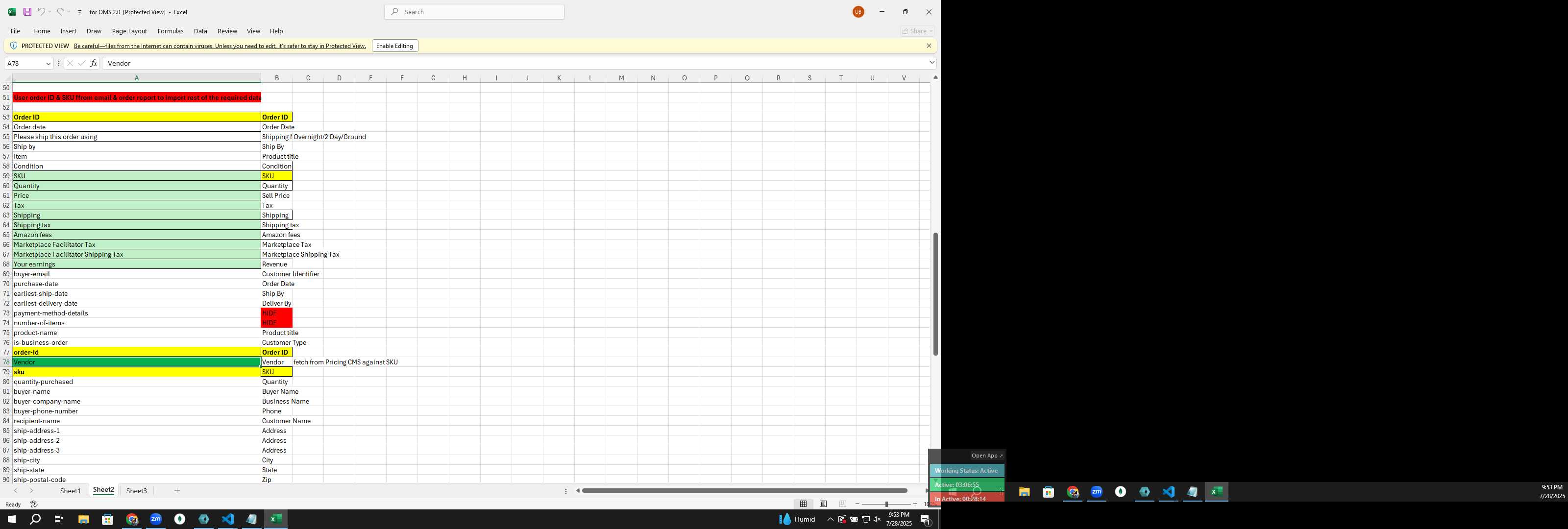
Task: Click the scroll-up arrow of vertical scrollbar
Action: 935,77
